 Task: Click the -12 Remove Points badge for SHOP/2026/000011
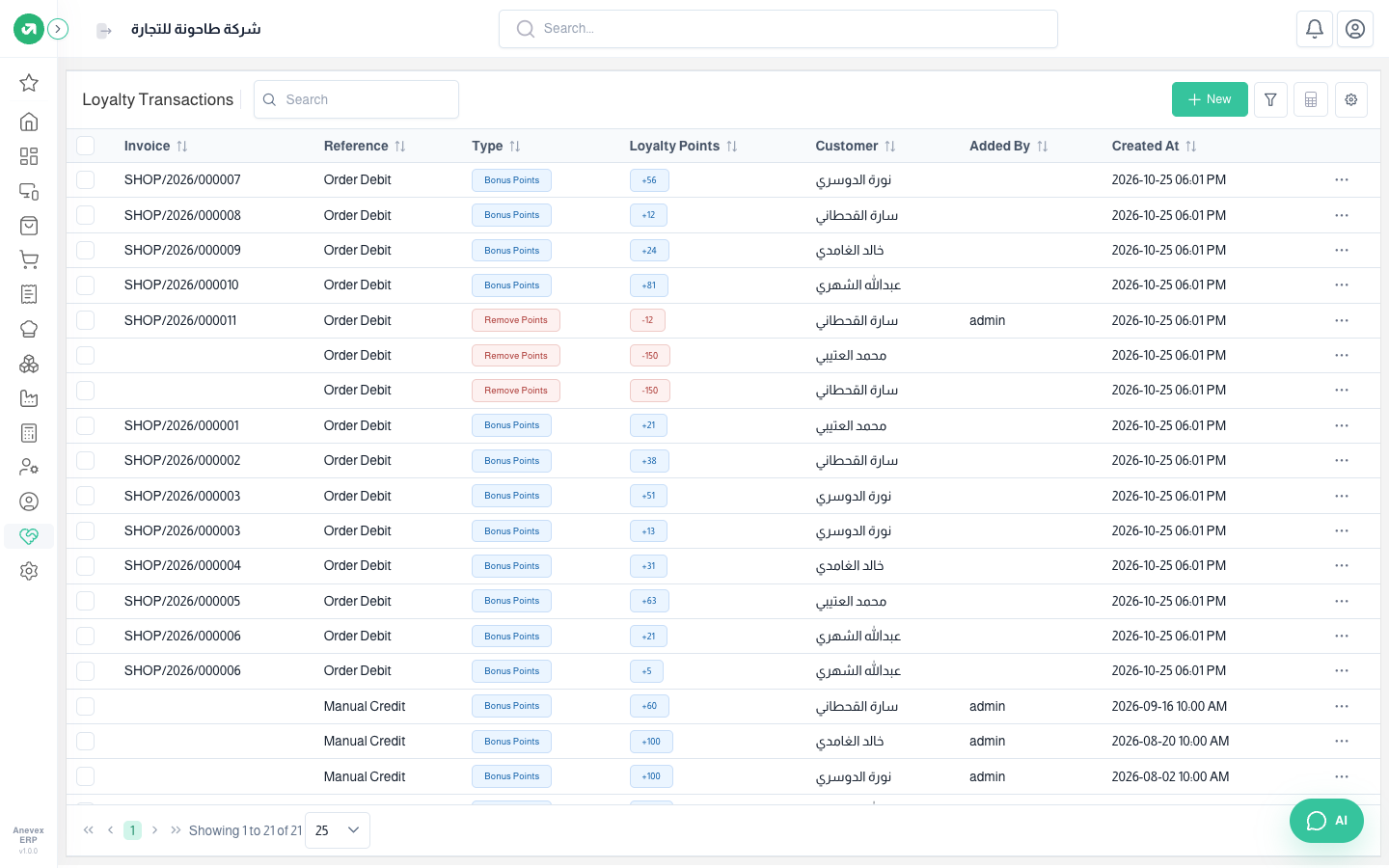click(x=647, y=320)
